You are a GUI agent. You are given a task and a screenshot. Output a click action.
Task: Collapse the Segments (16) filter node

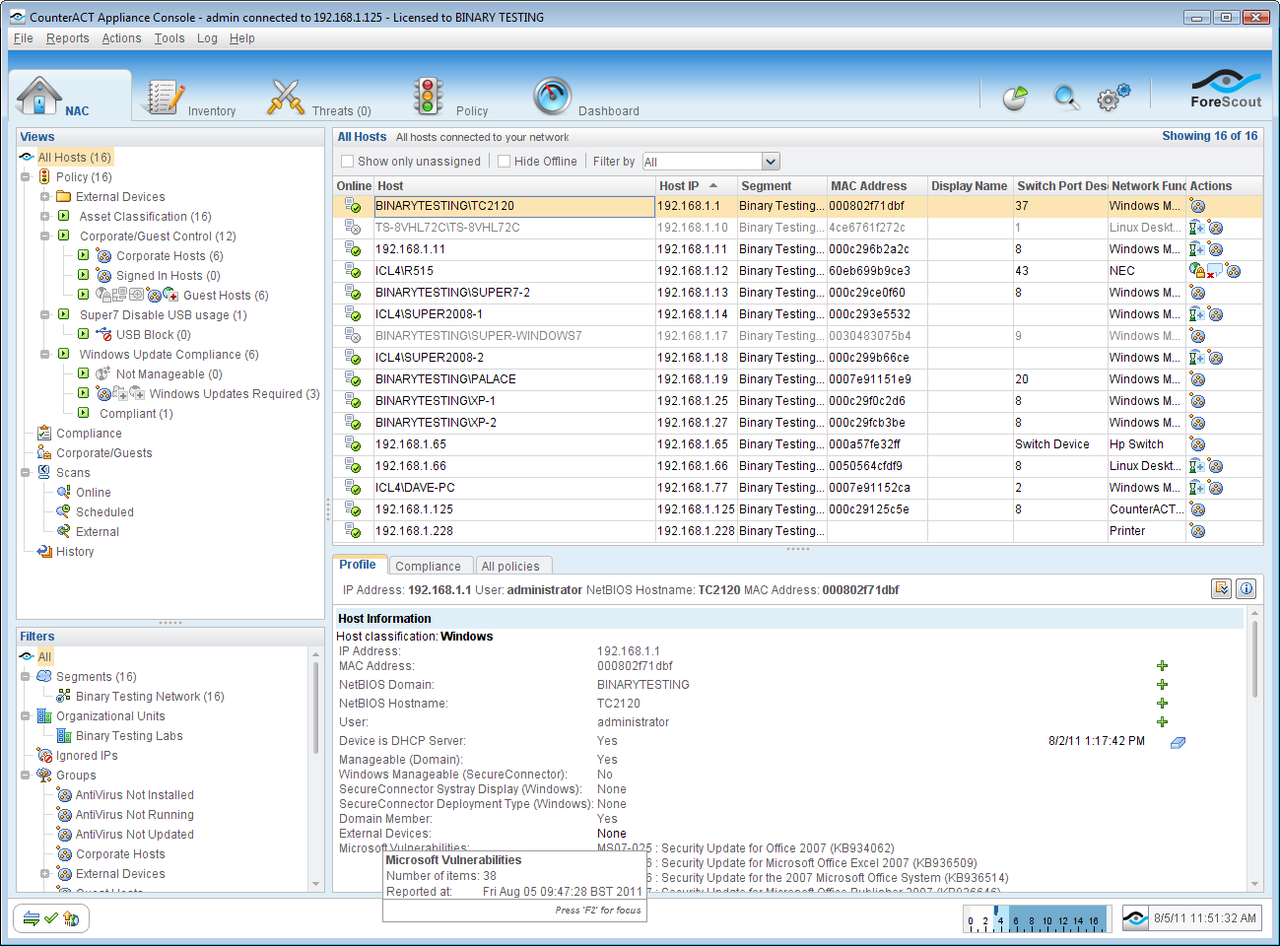pos(25,676)
